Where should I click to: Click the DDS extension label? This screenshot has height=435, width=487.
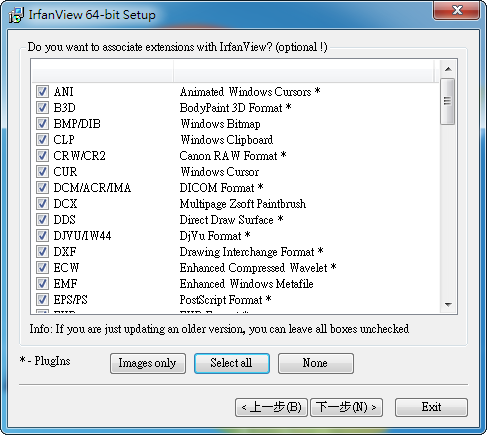coord(65,220)
